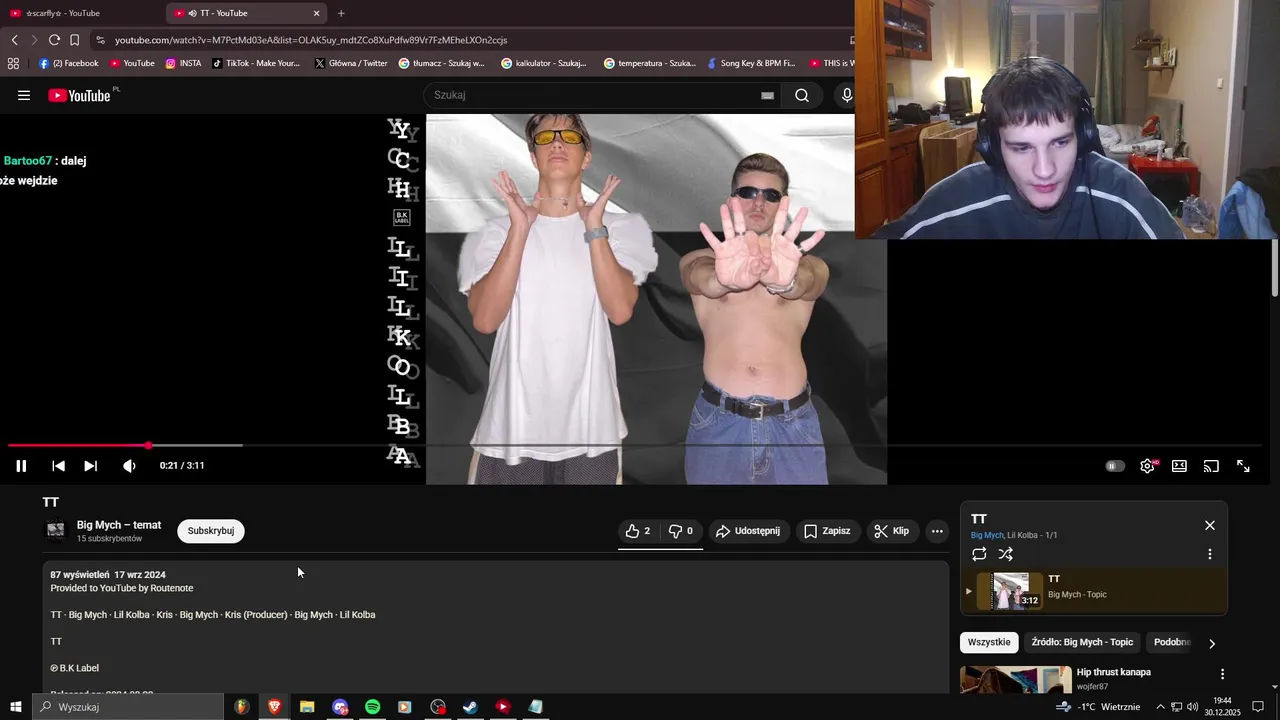Open the TikTok bookmark
This screenshot has width=1280, height=720.
tap(255, 63)
